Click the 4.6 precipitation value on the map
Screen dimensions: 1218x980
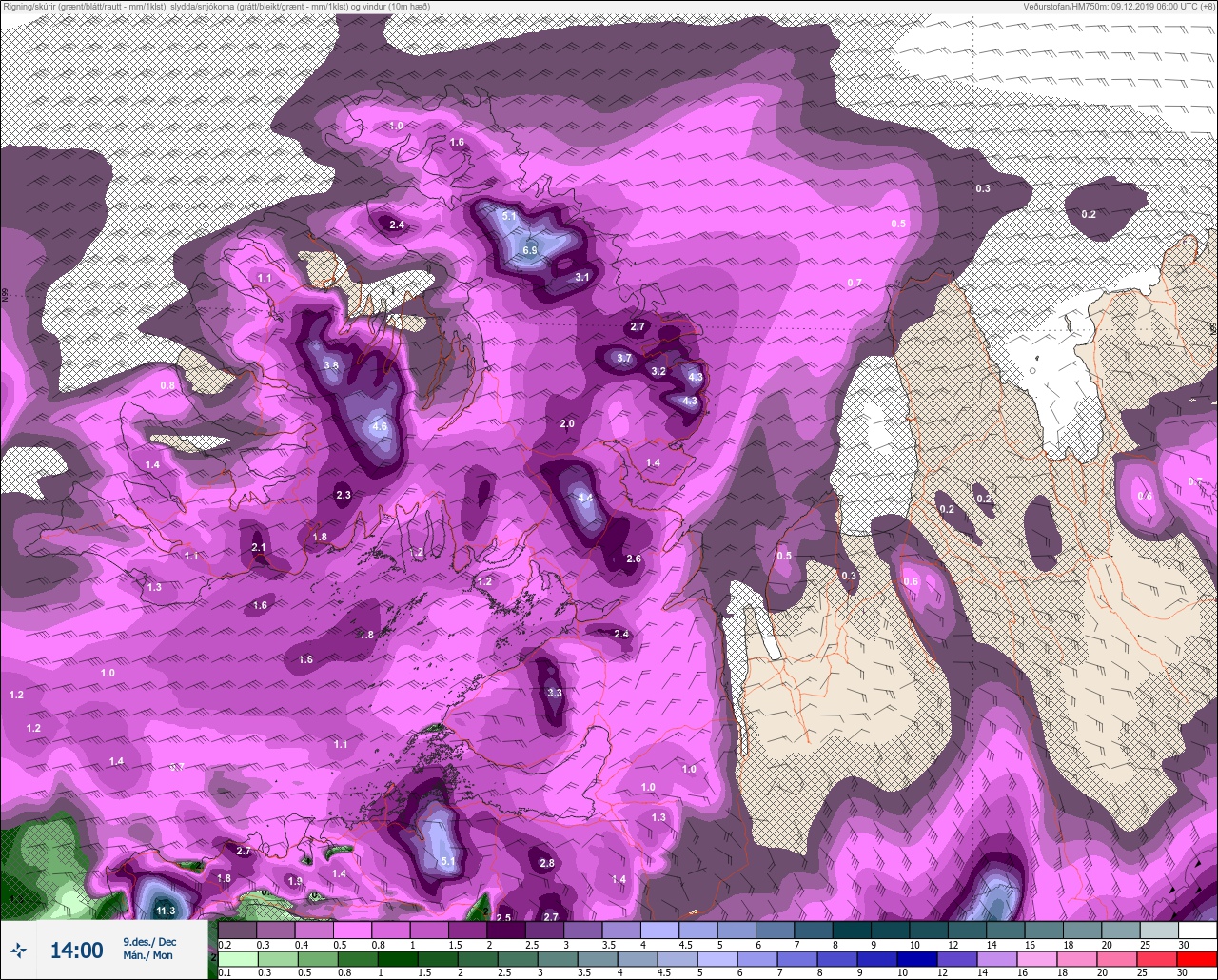point(380,427)
